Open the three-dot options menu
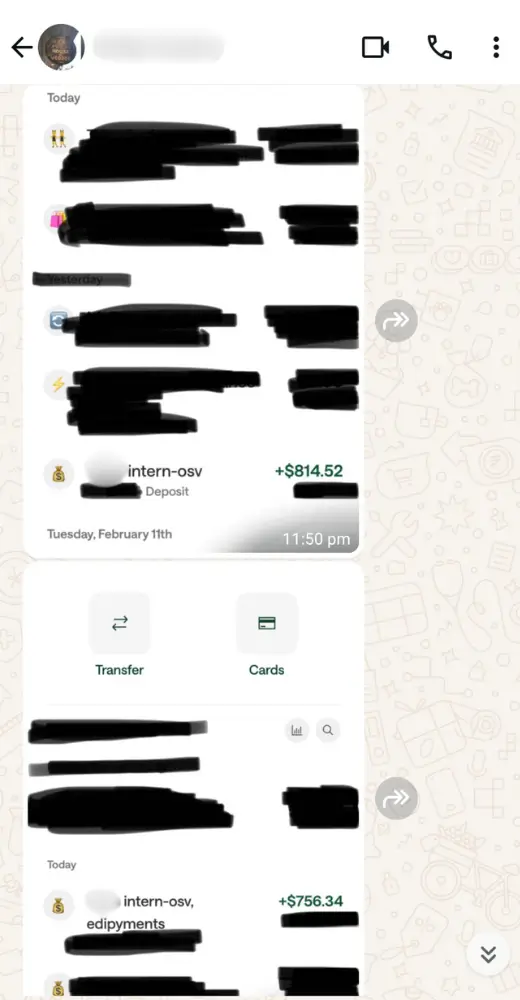This screenshot has height=1000, width=520. [x=496, y=47]
